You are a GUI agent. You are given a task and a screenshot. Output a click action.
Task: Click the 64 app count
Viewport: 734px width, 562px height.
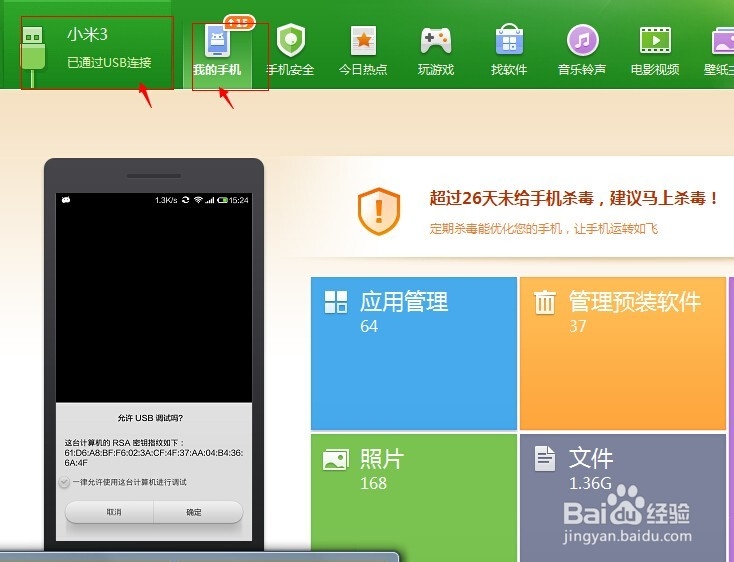[369, 326]
